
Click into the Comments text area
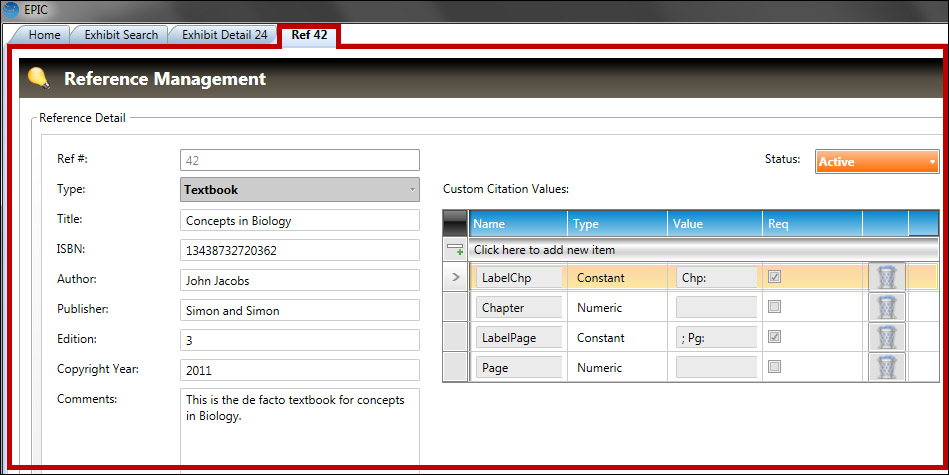coord(300,430)
